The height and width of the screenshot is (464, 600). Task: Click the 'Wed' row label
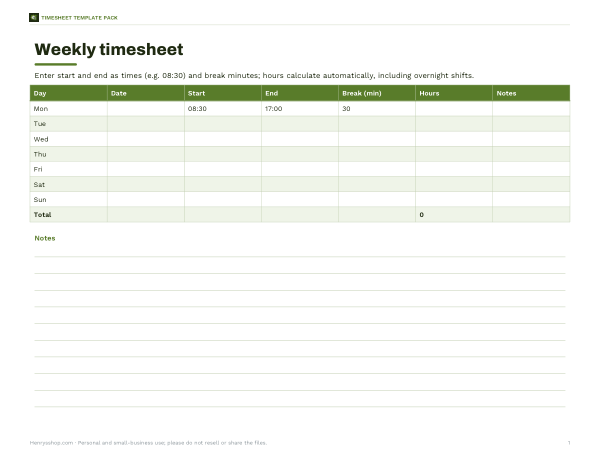[x=41, y=139]
